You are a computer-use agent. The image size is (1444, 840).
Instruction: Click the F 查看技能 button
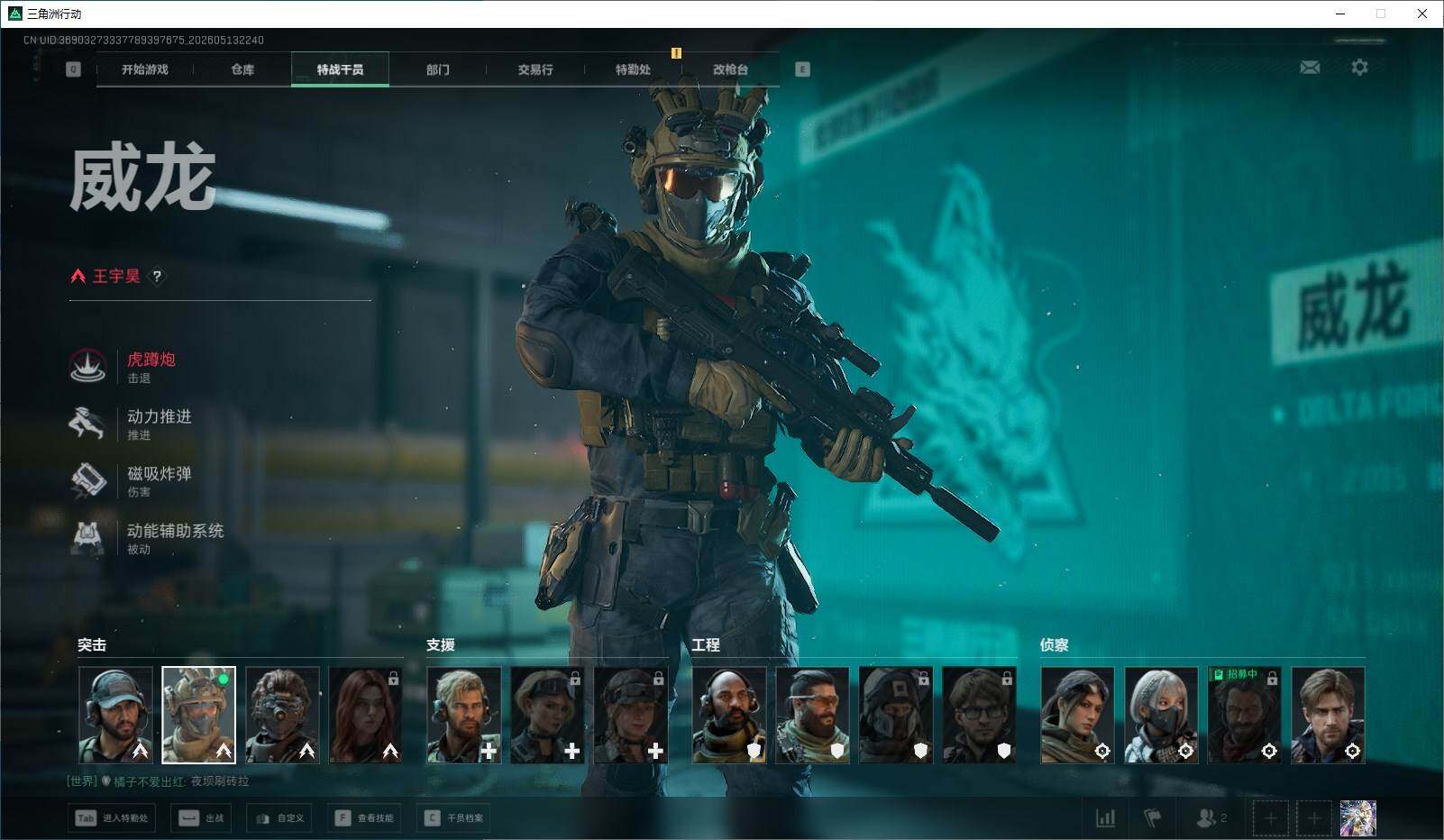[364, 818]
